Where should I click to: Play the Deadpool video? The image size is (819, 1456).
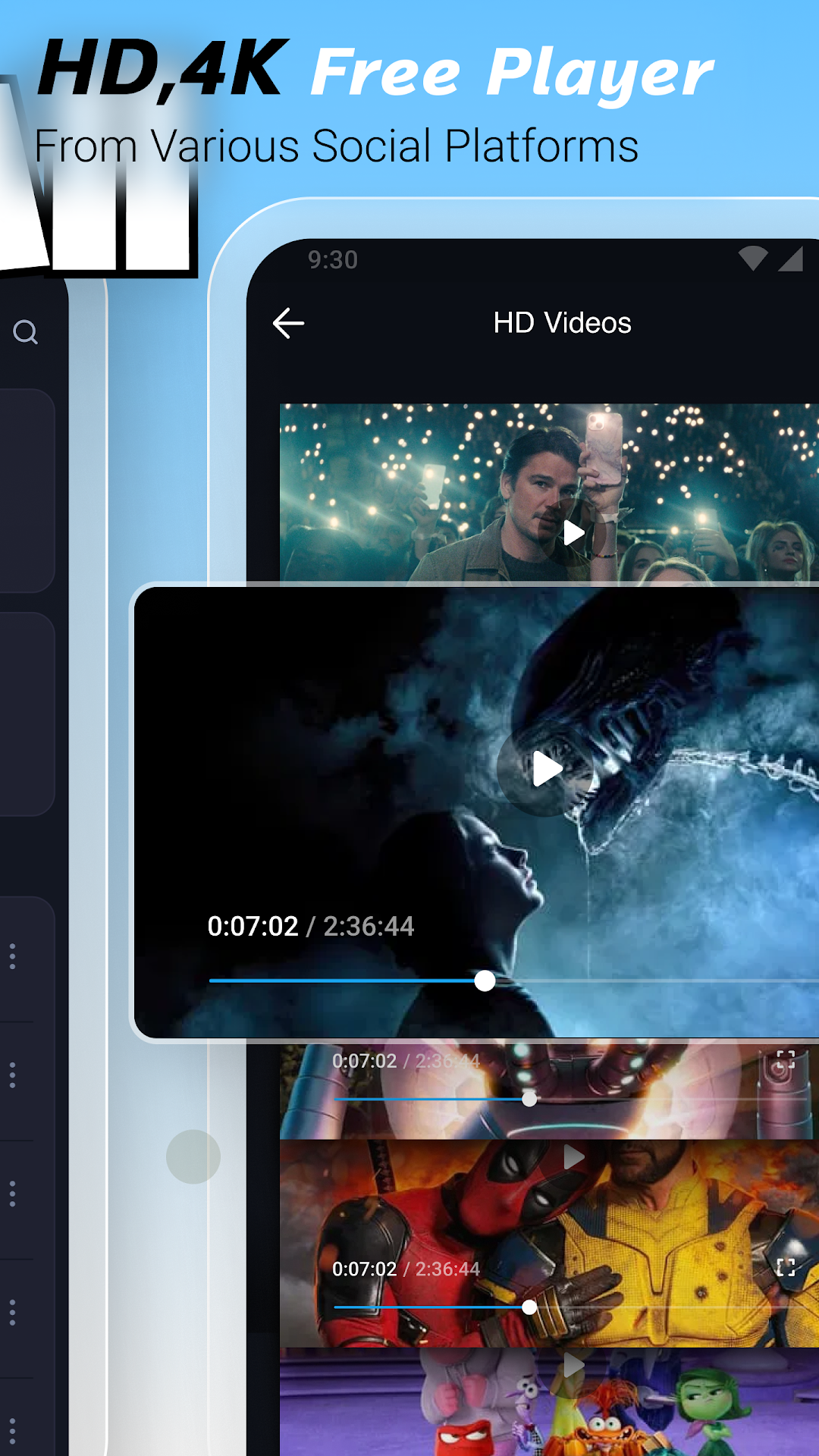tap(574, 1157)
